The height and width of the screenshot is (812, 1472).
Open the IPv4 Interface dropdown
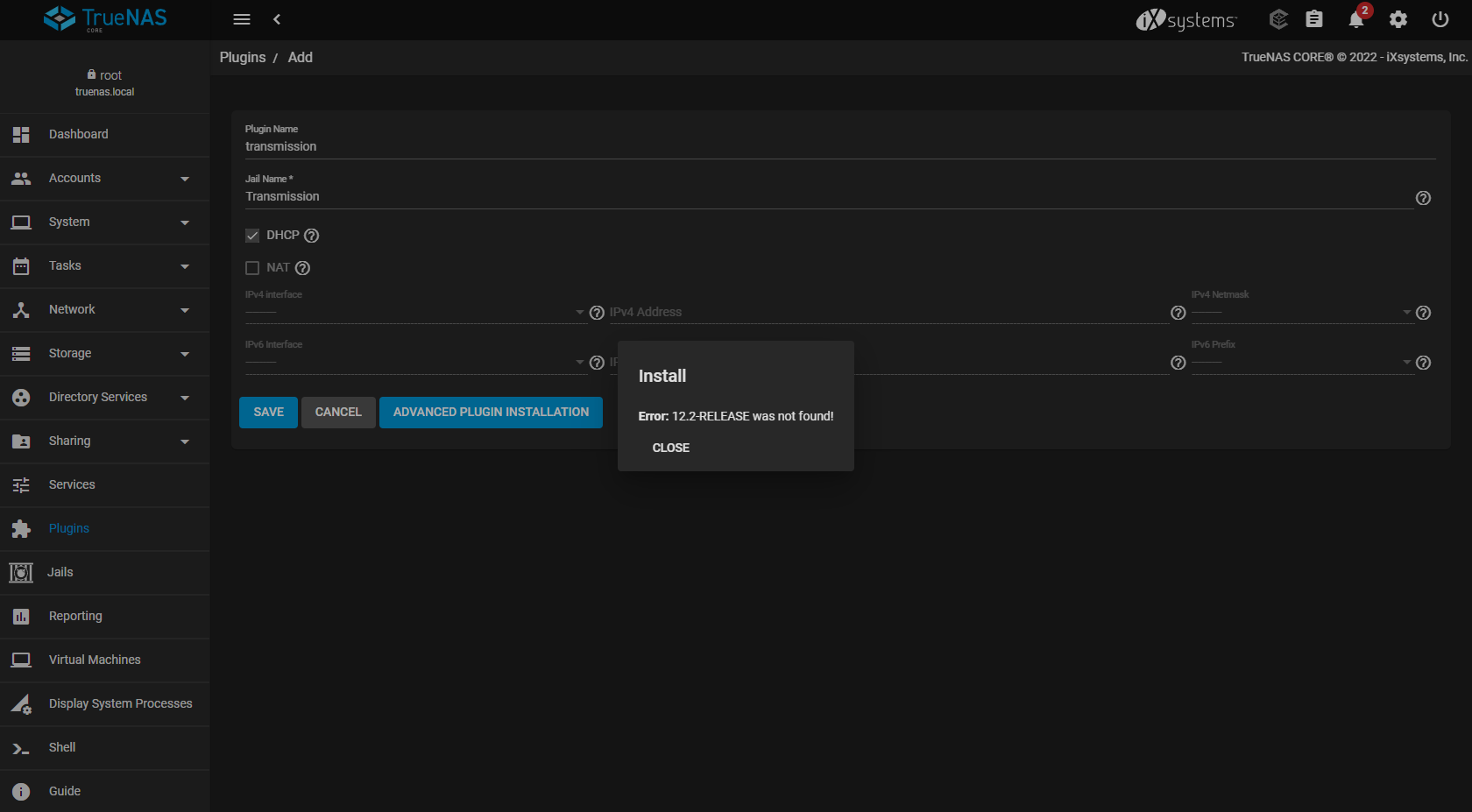(x=415, y=312)
